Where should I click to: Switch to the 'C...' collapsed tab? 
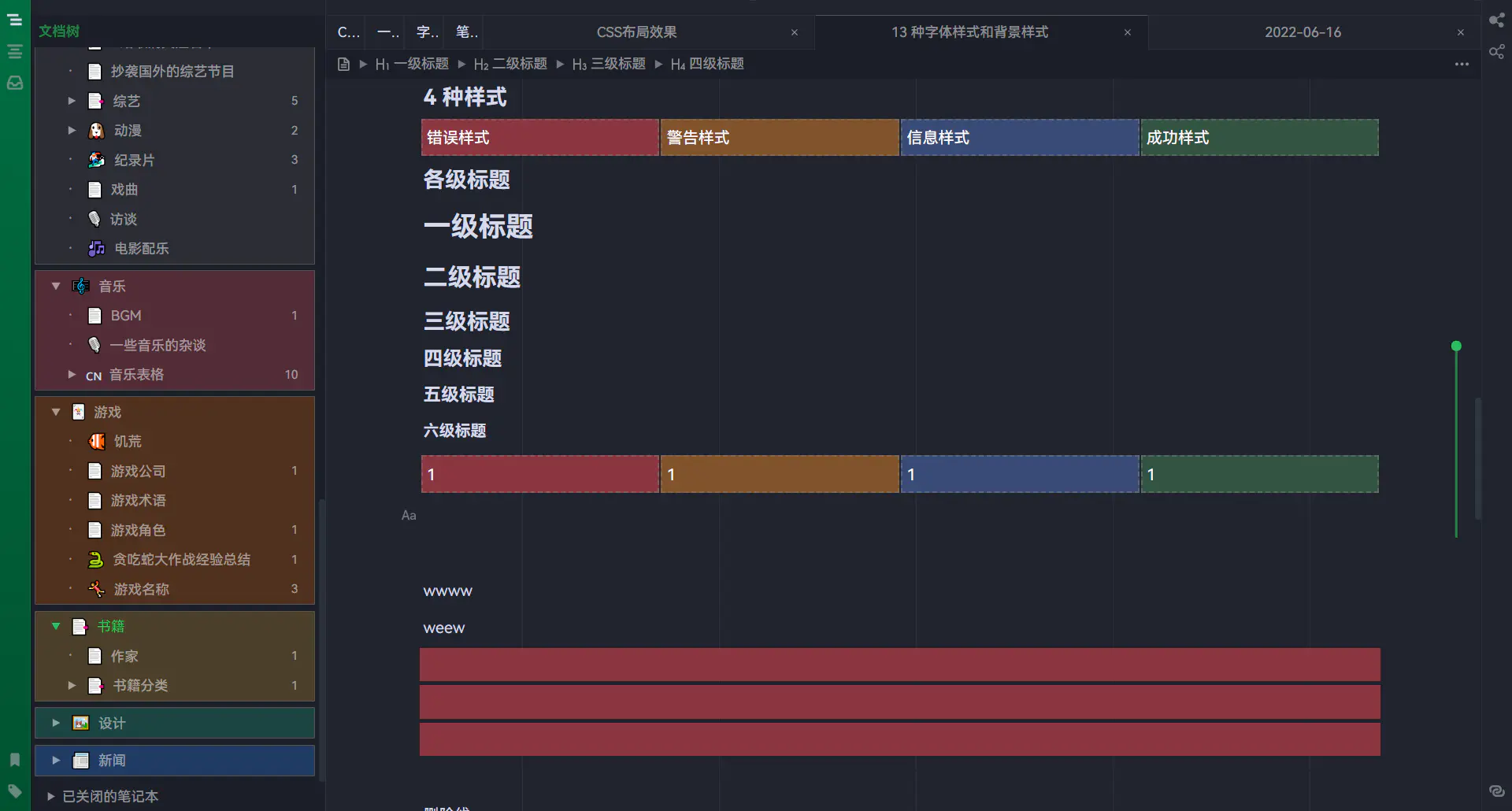(x=348, y=32)
